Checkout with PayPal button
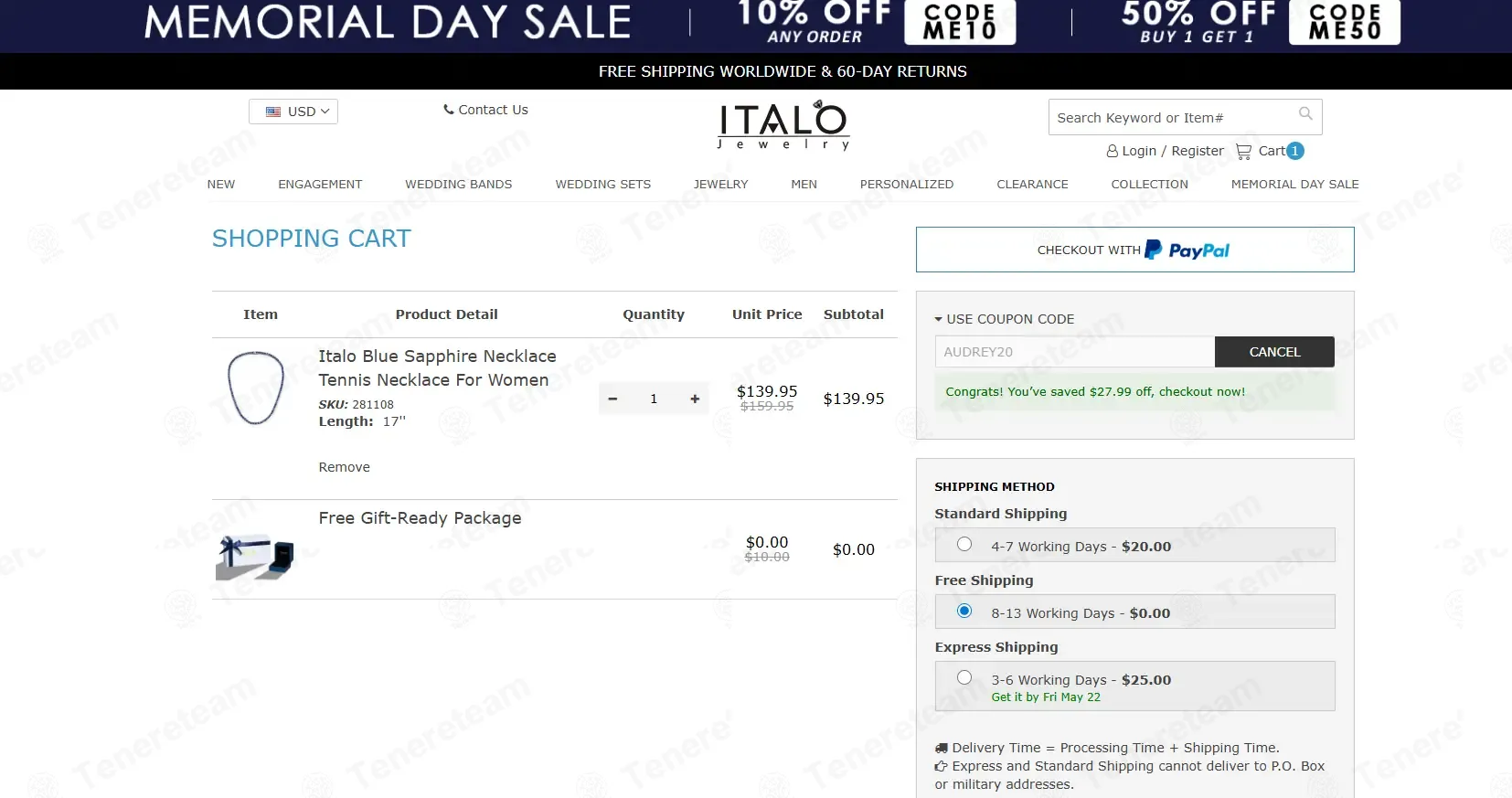1512x798 pixels. 1134,250
